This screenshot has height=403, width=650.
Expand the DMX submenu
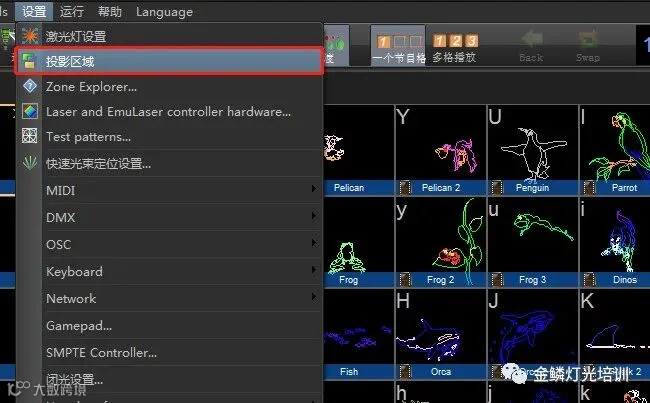click(x=169, y=217)
